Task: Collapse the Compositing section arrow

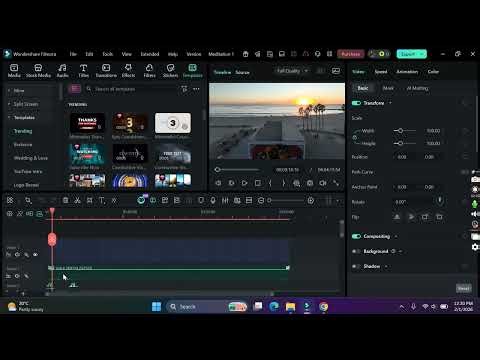Action: coord(396,236)
